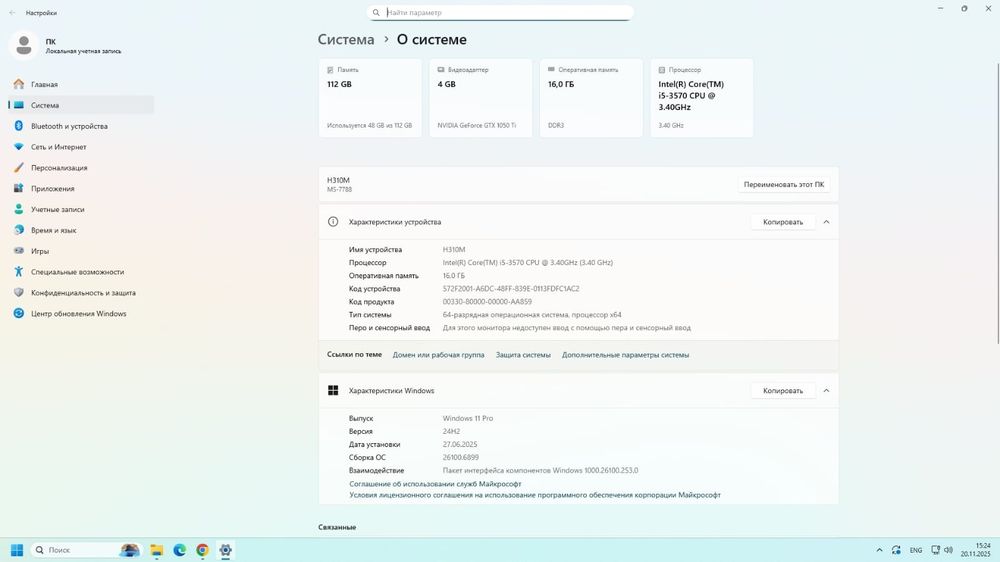Screen dimensions: 1000x562
Task: Click the version value 24H2
Action: (451, 431)
